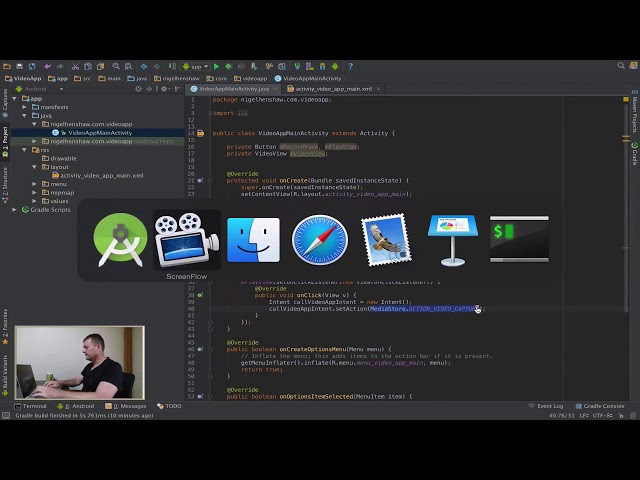
Task: Click the Help question mark icon
Action: click(x=350, y=66)
